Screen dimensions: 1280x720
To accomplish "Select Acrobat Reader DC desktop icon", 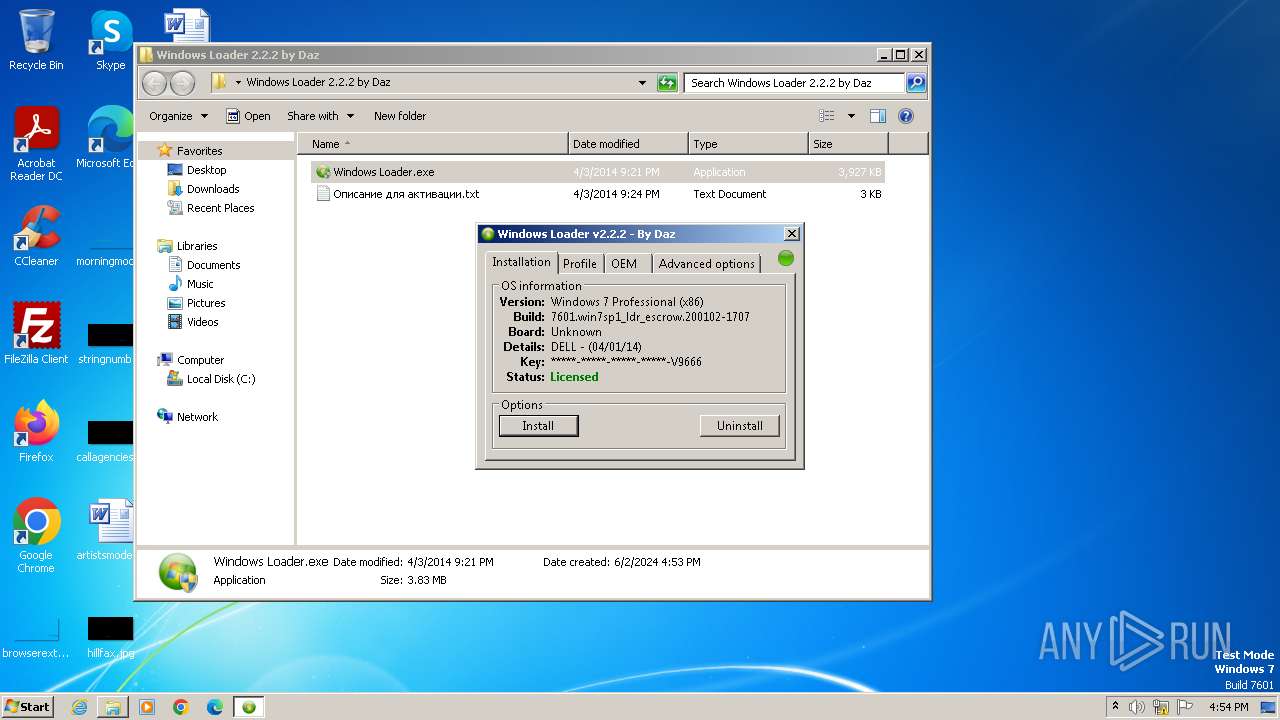I will pos(36,144).
